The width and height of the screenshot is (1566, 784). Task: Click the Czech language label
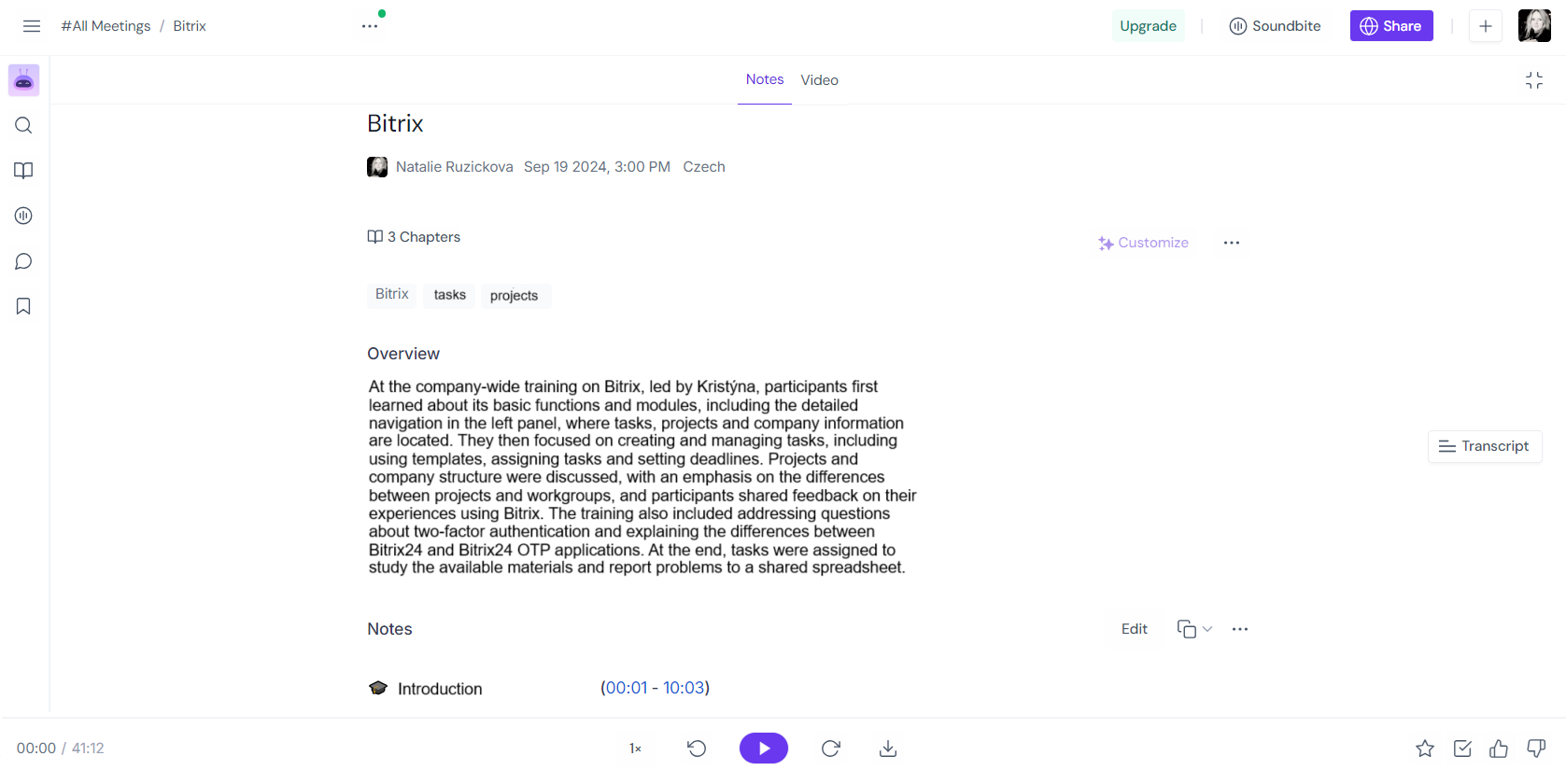(704, 167)
